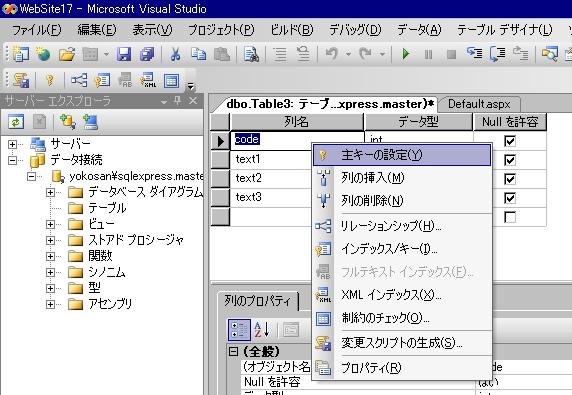Choose XML インデックス(X)... from context menu
The width and height of the screenshot is (572, 395).
click(x=402, y=295)
